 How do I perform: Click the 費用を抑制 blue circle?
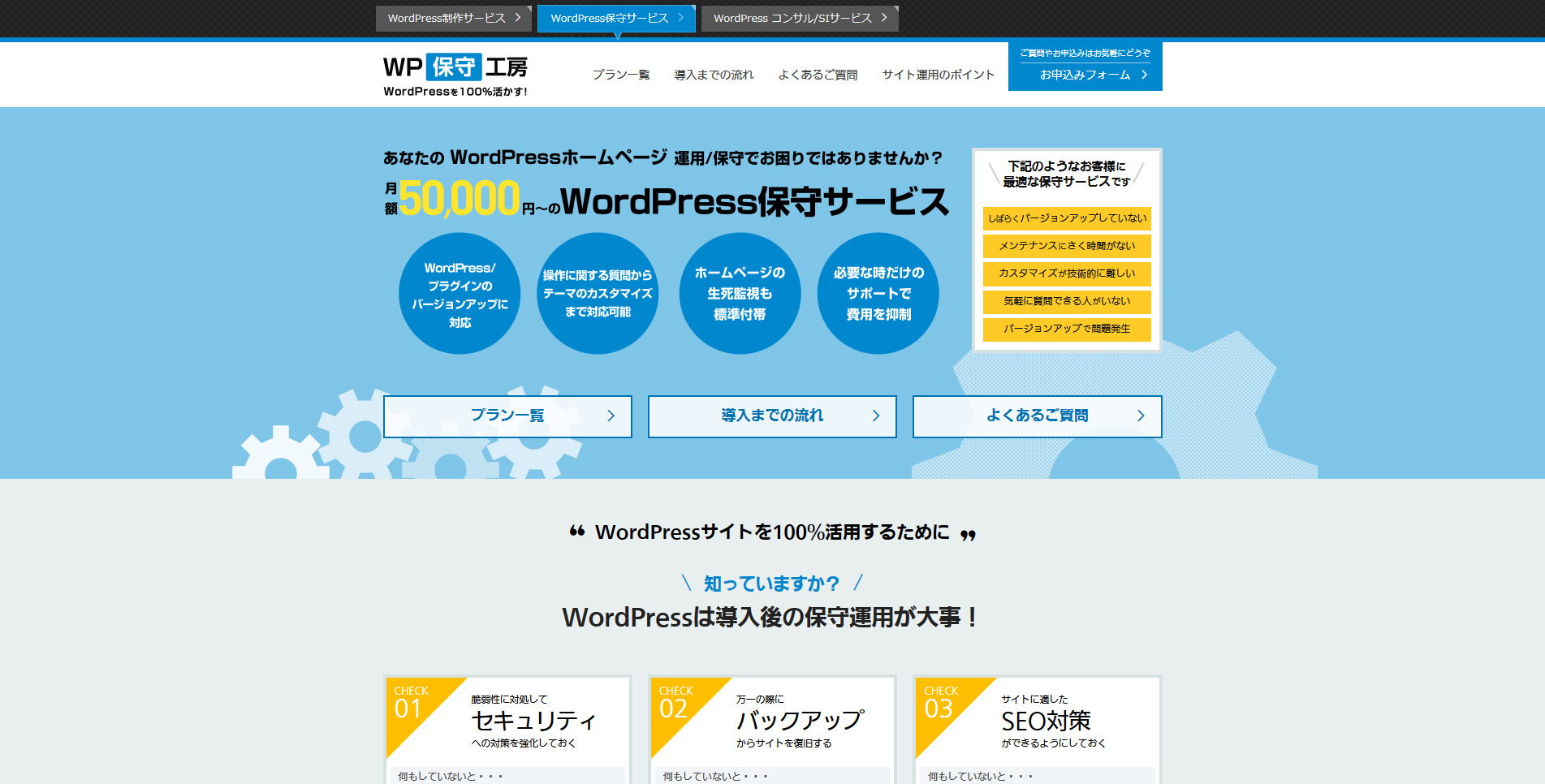pos(878,294)
